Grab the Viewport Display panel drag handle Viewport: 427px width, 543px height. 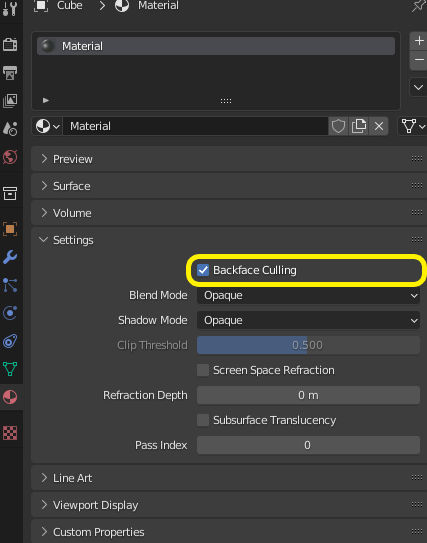(417, 505)
